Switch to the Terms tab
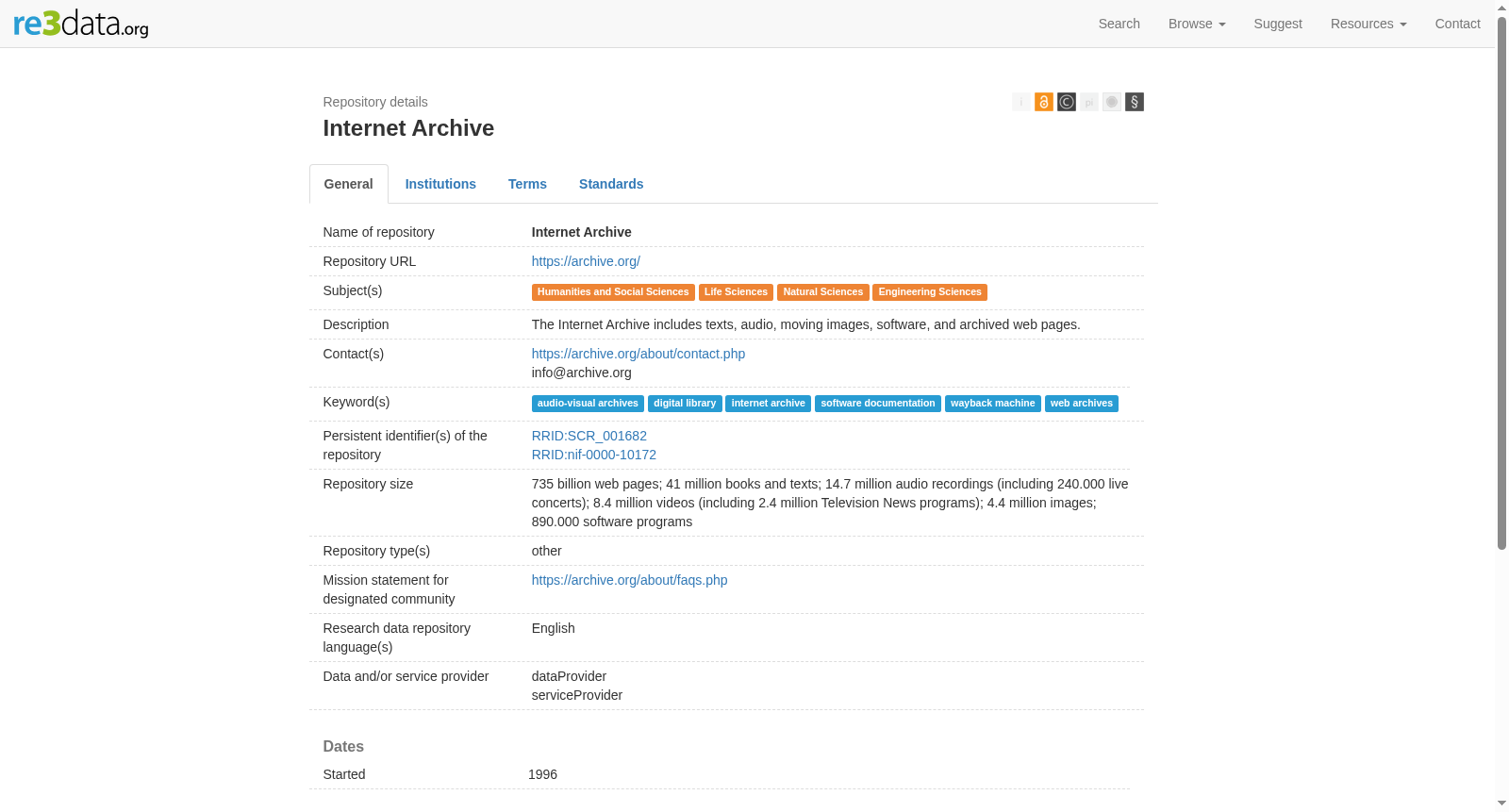Viewport: 1509px width, 812px height. 527,184
